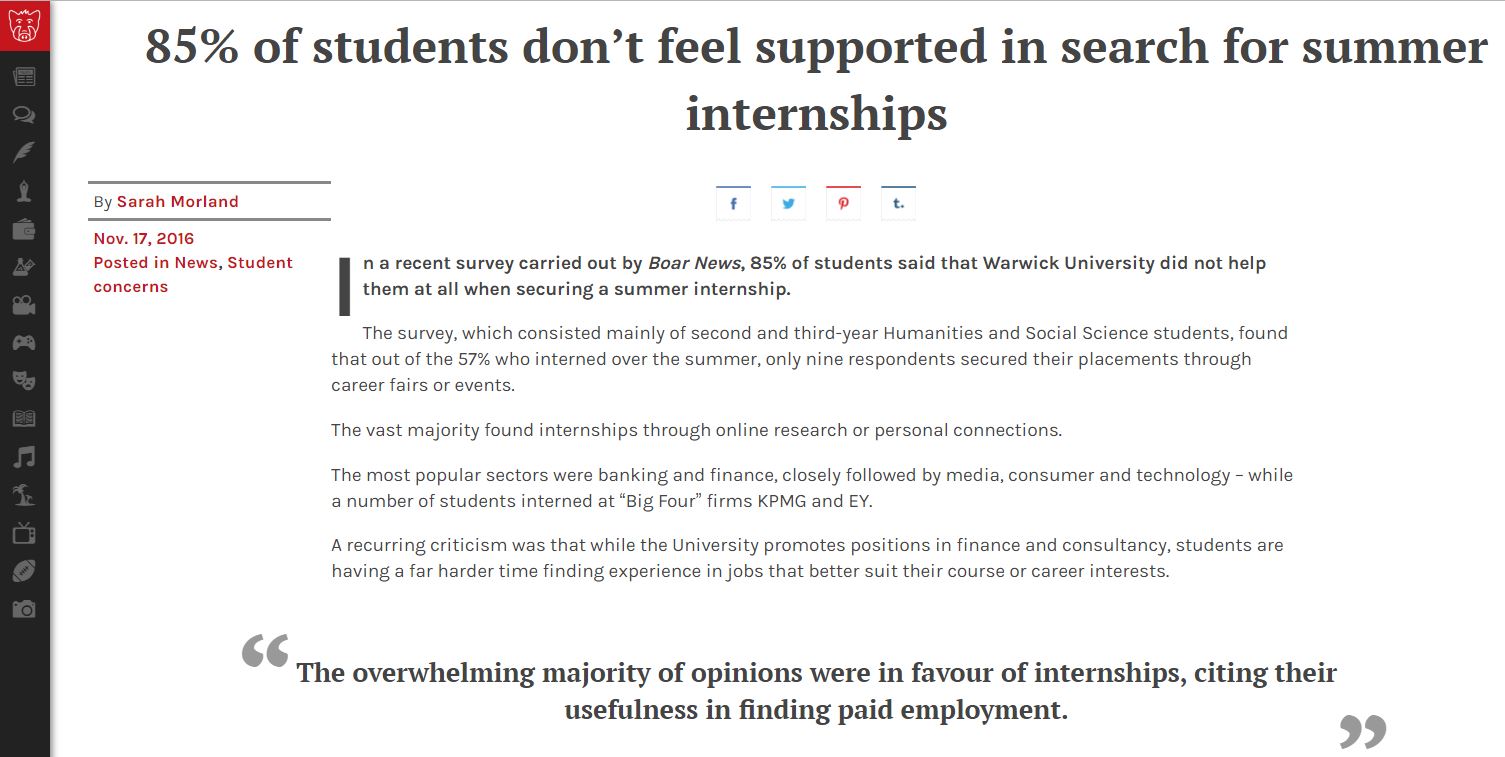This screenshot has height=757, width=1505.
Task: Share the article on Tumblr
Action: (x=898, y=203)
